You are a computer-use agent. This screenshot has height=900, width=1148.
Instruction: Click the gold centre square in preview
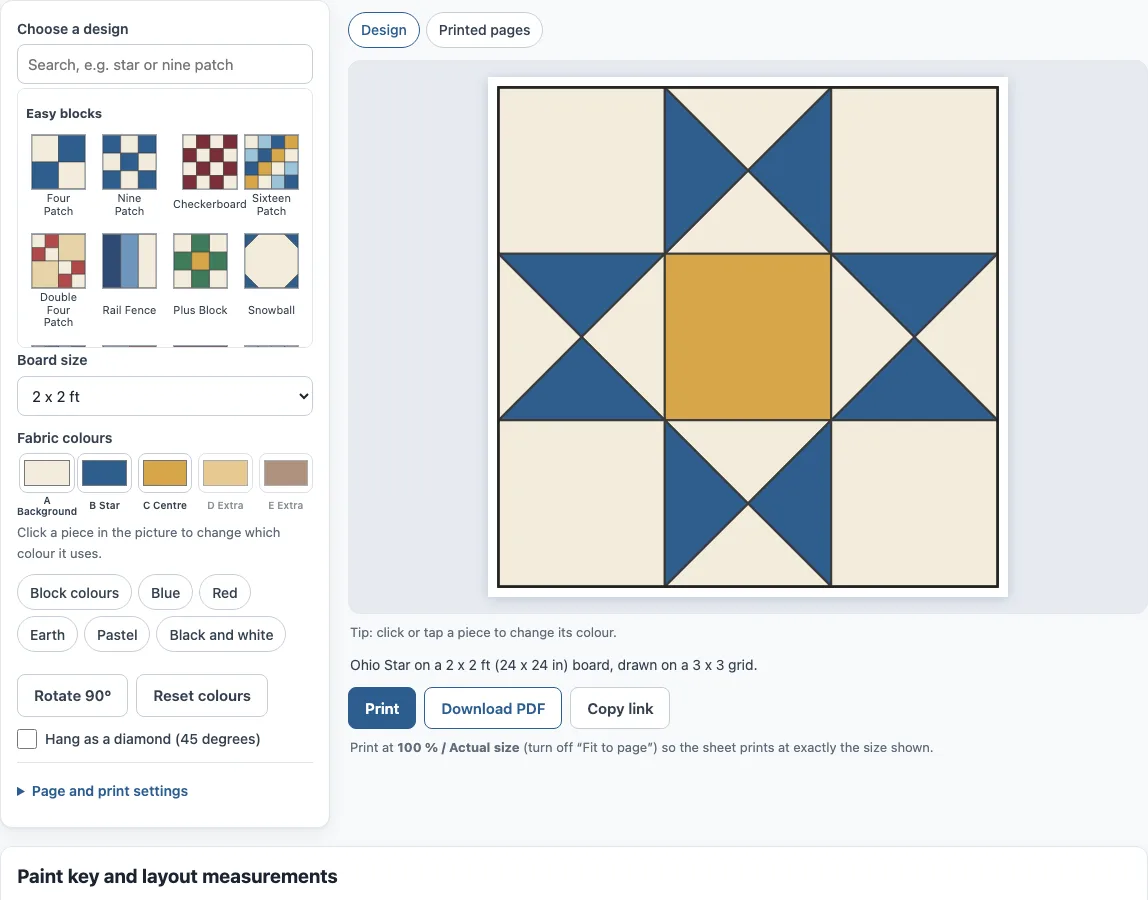[x=748, y=337]
